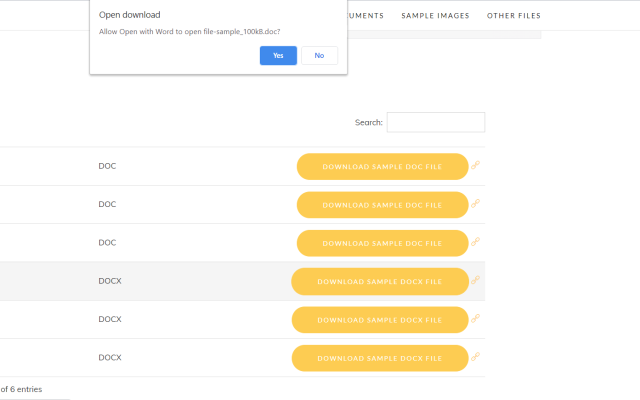This screenshot has width=640, height=400.
Task: Download the sample DOCX file in highlighted row
Action: [380, 281]
